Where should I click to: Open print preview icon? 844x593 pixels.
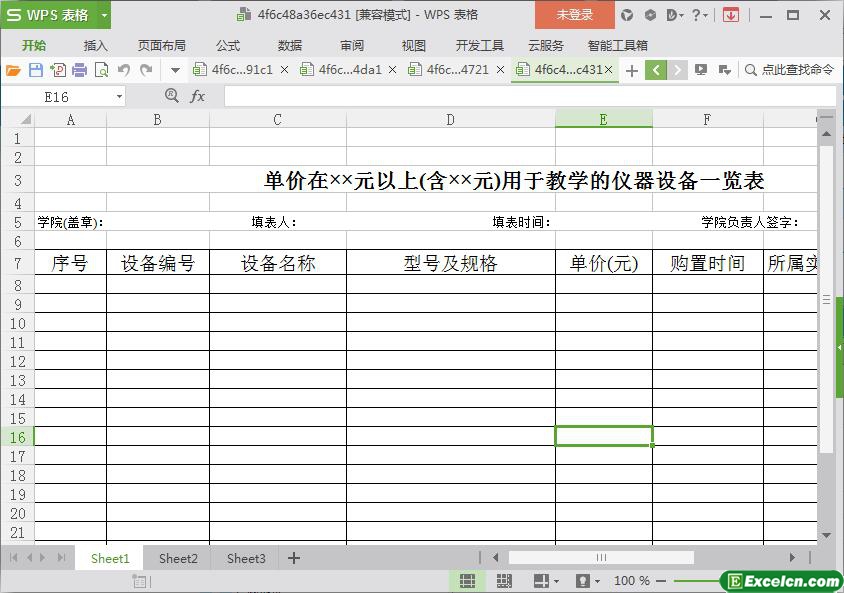(101, 70)
